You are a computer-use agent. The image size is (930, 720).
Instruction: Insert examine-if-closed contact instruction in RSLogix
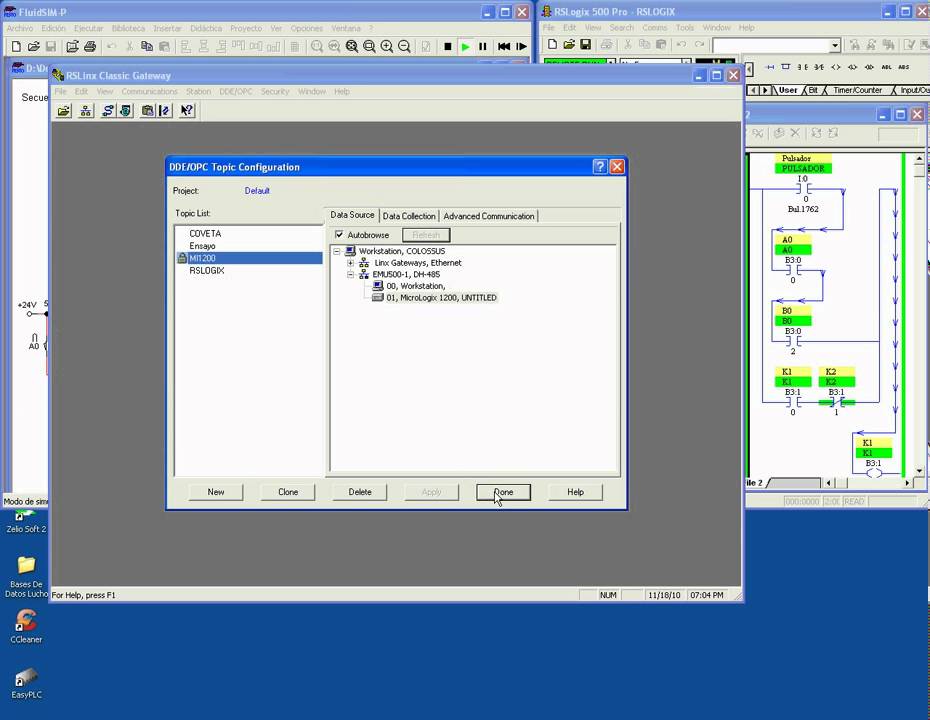[802, 67]
